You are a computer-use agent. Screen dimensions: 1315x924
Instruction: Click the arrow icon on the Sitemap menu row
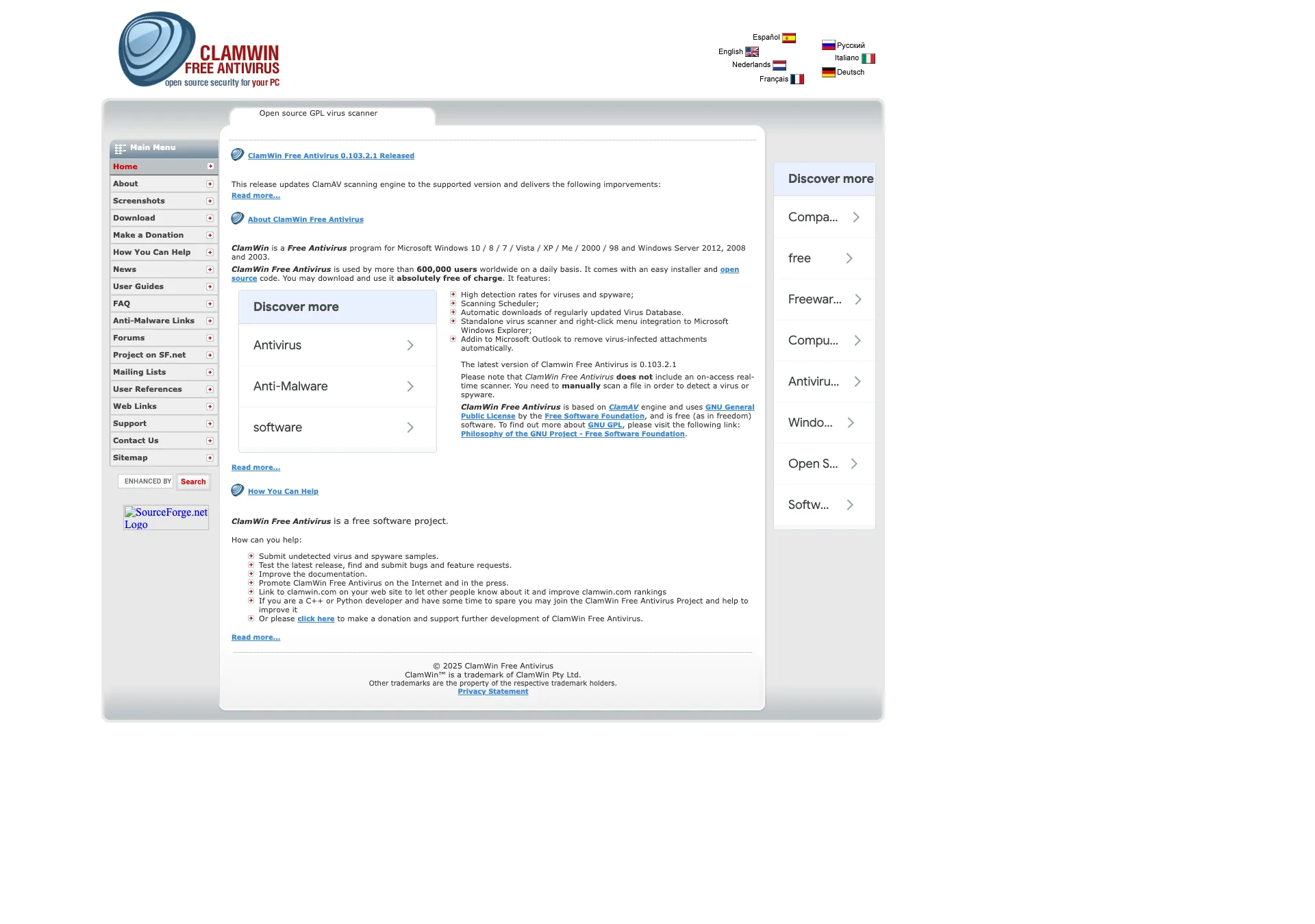pos(210,458)
